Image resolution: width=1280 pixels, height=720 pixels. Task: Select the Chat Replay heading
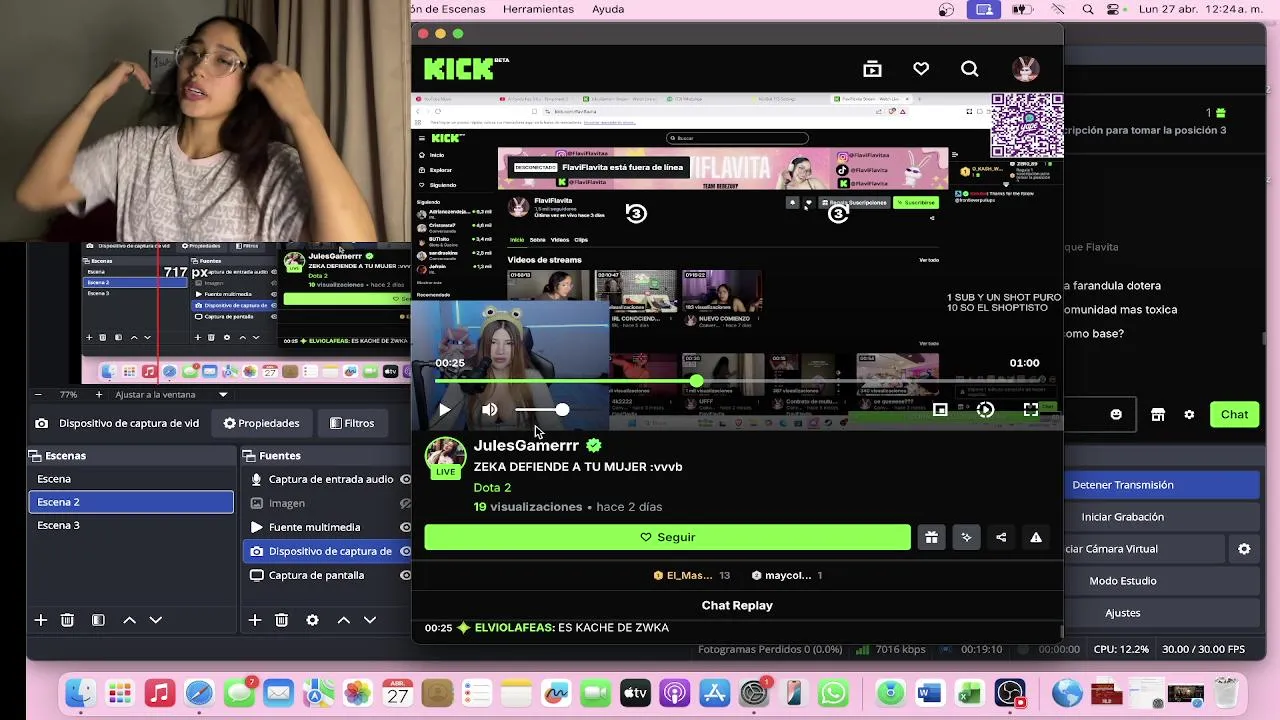737,605
